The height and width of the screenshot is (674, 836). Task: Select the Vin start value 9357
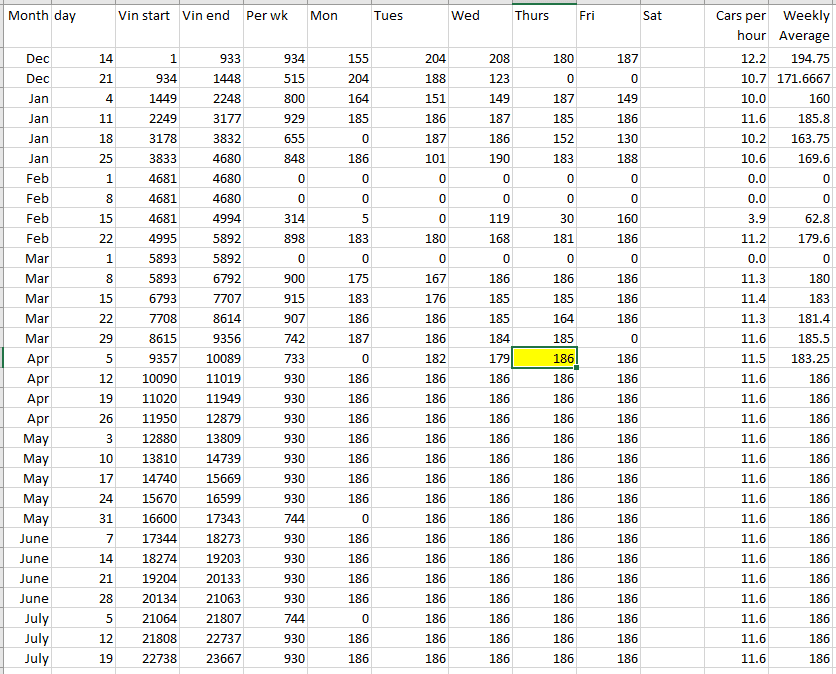tap(146, 358)
